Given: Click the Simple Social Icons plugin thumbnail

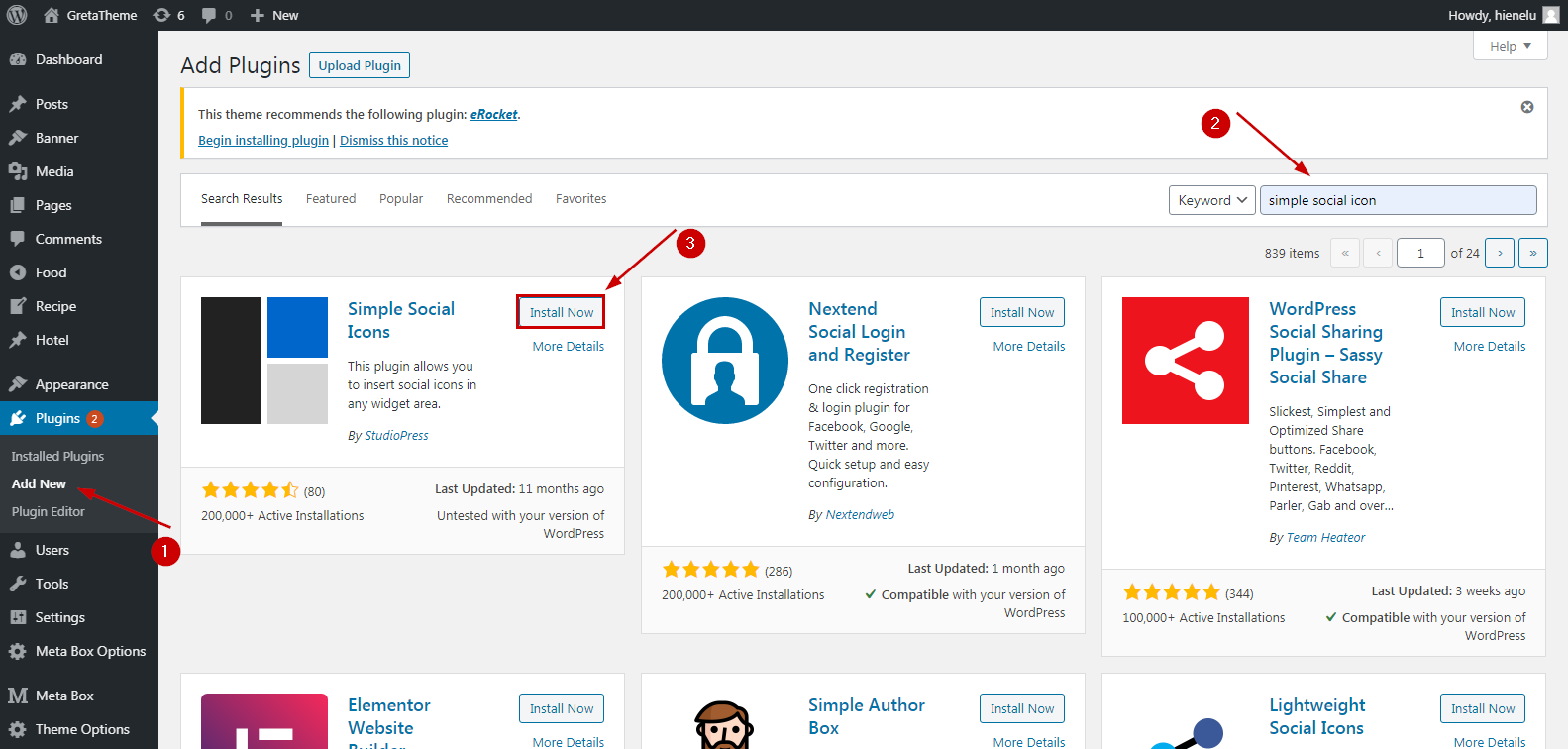Looking at the screenshot, I should (264, 361).
